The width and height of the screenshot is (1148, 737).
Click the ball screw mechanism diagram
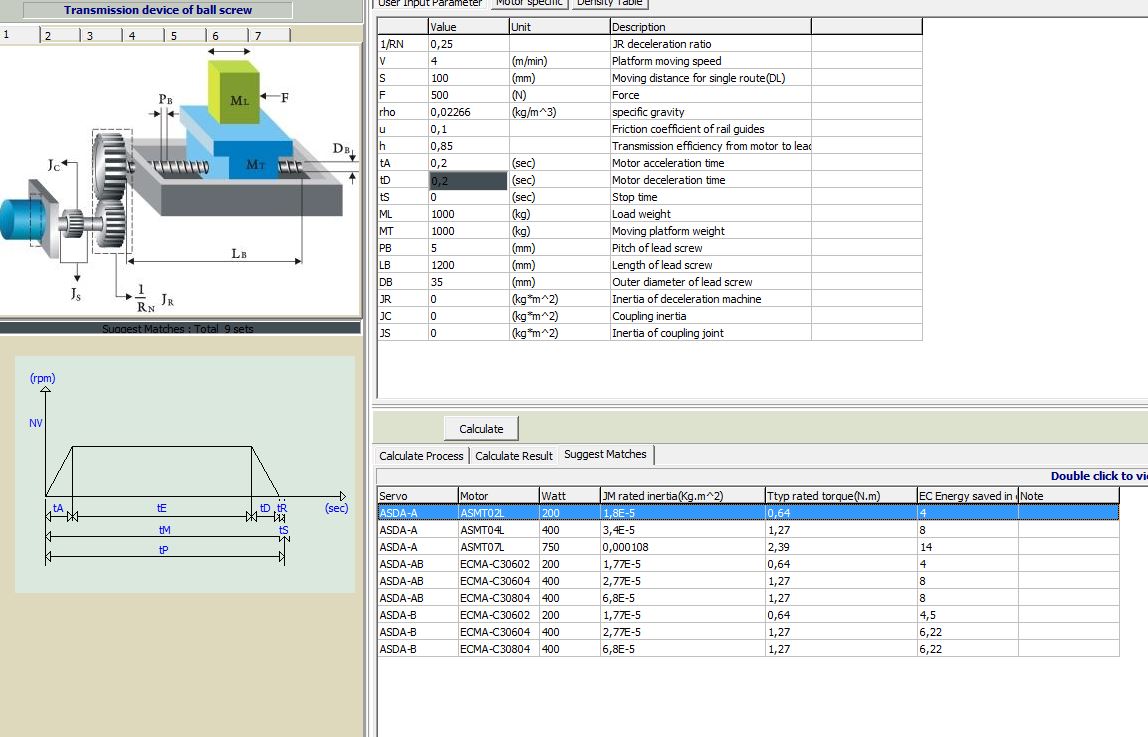click(179, 181)
